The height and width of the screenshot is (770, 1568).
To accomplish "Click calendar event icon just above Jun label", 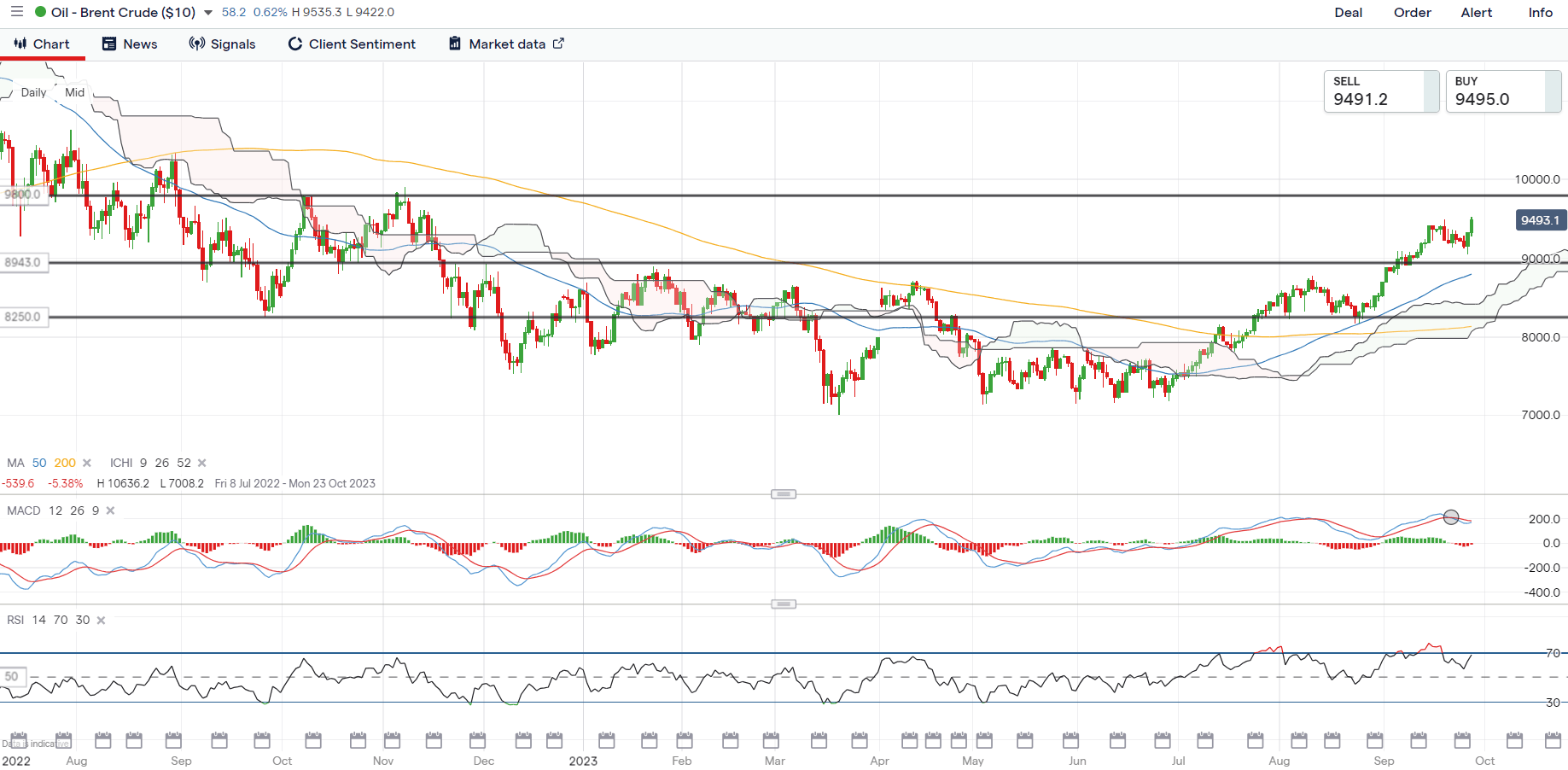I will 1070,739.
